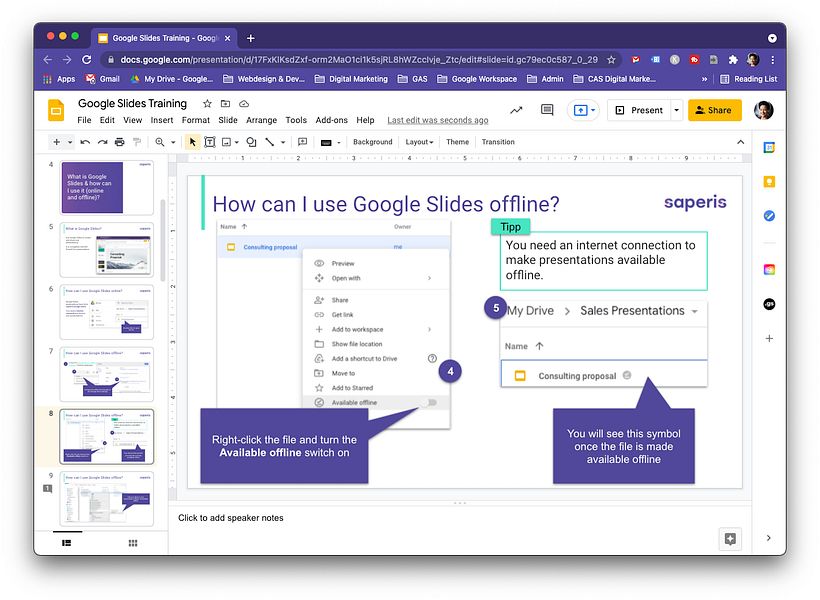This screenshot has height=600, width=820.
Task: Add a comment from the toolbar
Action: [x=302, y=142]
